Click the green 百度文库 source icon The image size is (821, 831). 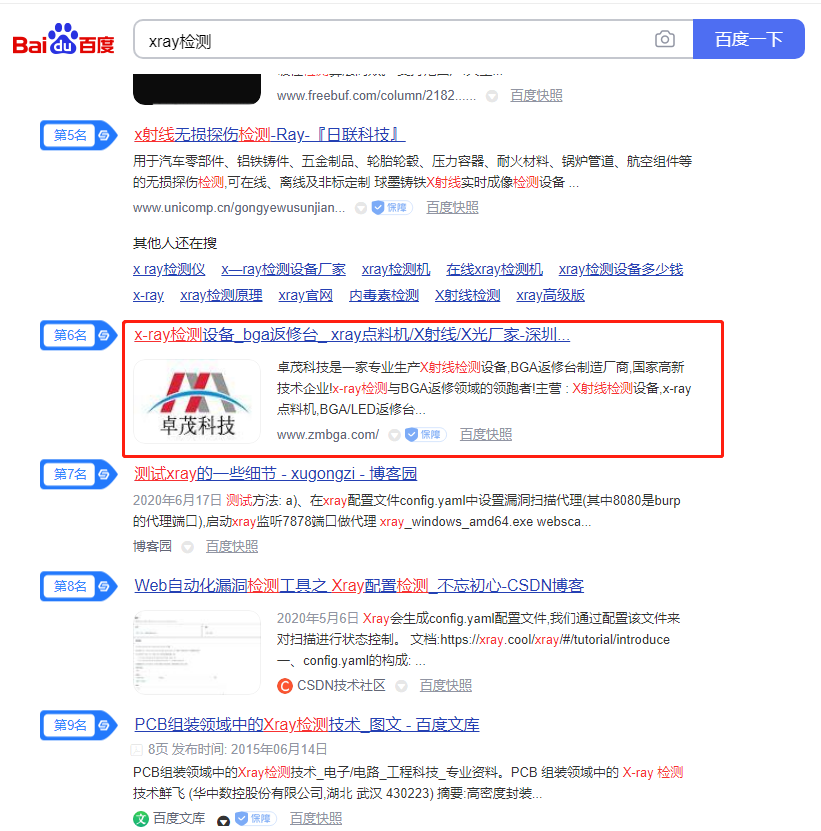pyautogui.click(x=140, y=819)
